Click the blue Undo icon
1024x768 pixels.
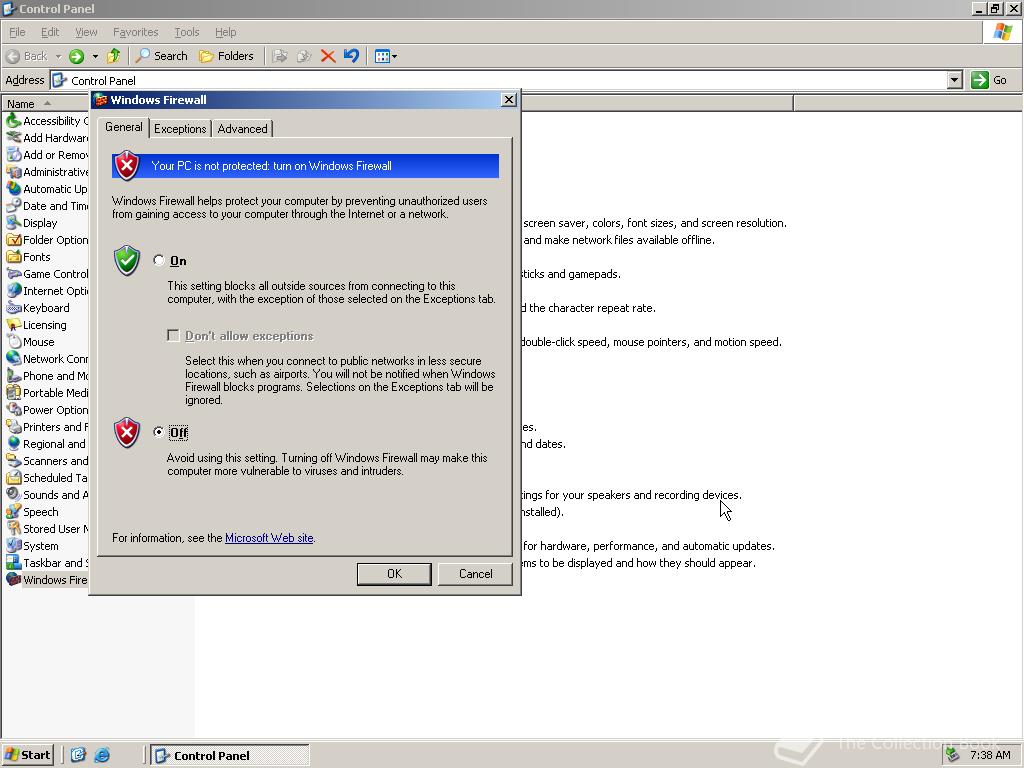pyautogui.click(x=351, y=56)
